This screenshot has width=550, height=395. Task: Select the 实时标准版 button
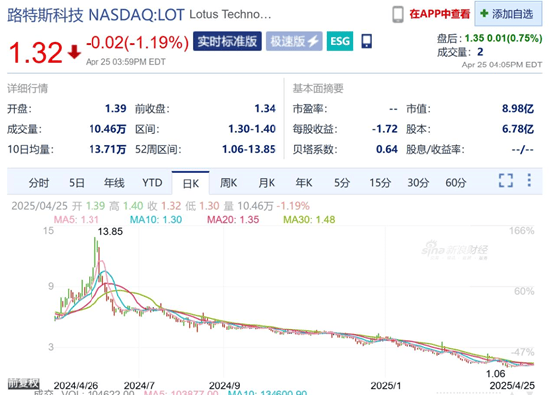(x=227, y=41)
